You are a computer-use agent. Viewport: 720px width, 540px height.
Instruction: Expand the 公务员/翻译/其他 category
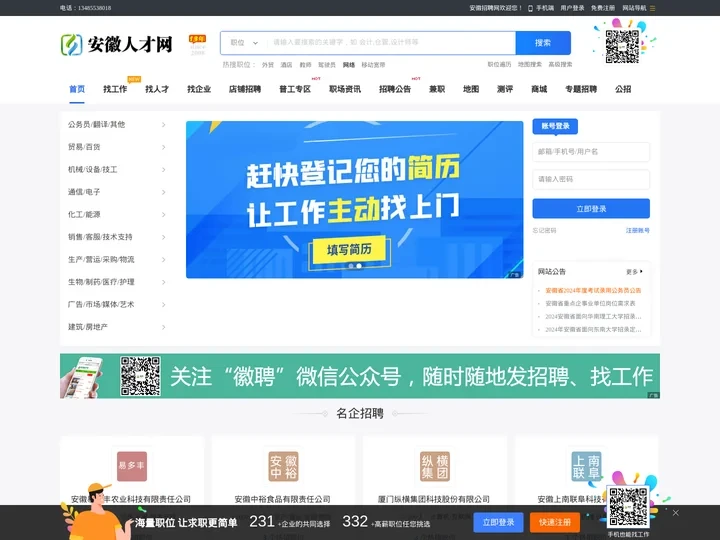click(117, 124)
